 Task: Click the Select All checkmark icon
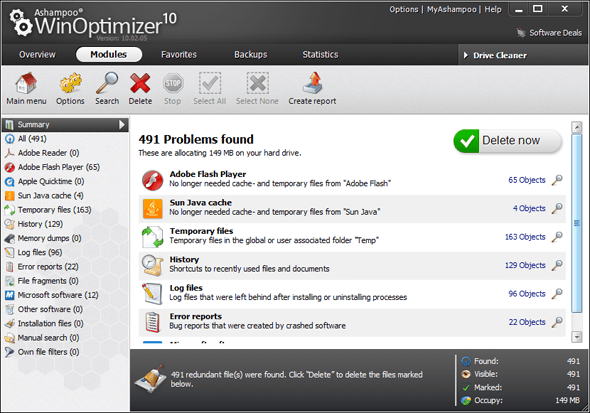tap(210, 83)
